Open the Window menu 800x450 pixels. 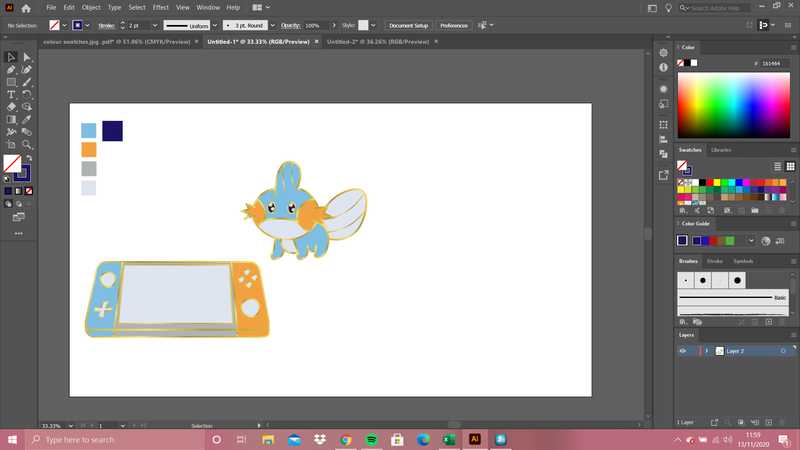[x=208, y=8]
